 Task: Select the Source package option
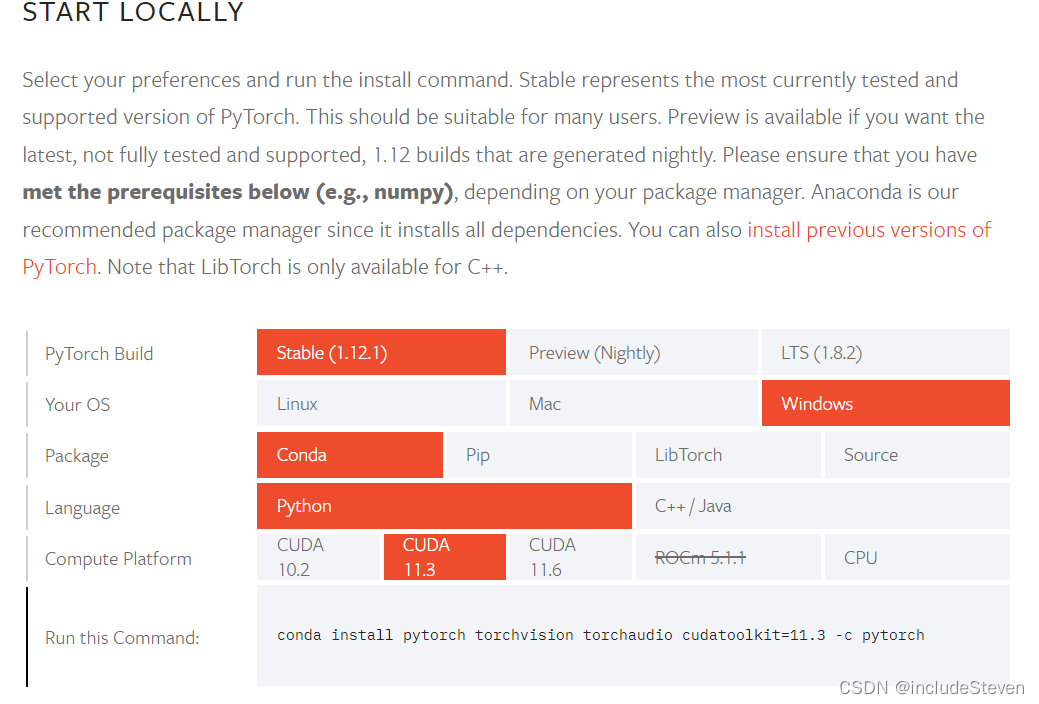918,455
